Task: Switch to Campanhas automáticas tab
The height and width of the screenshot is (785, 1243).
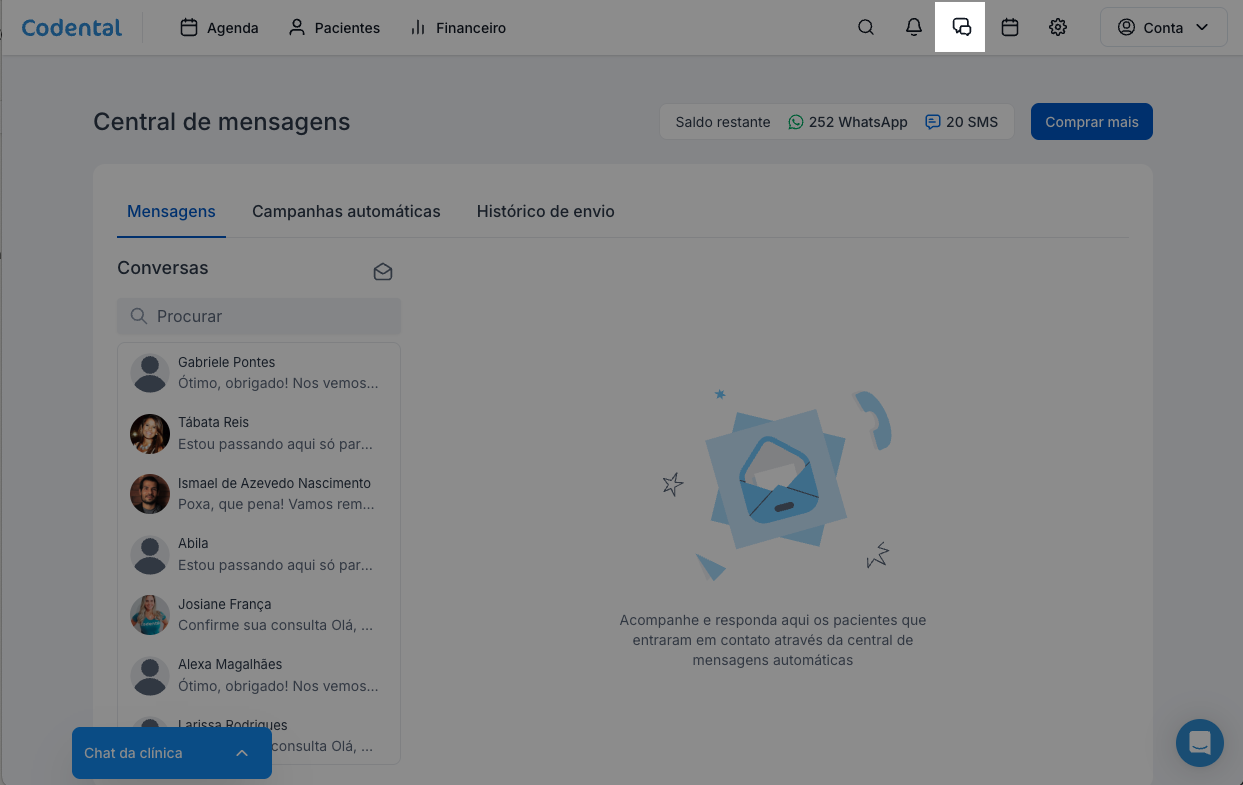Action: pyautogui.click(x=346, y=211)
